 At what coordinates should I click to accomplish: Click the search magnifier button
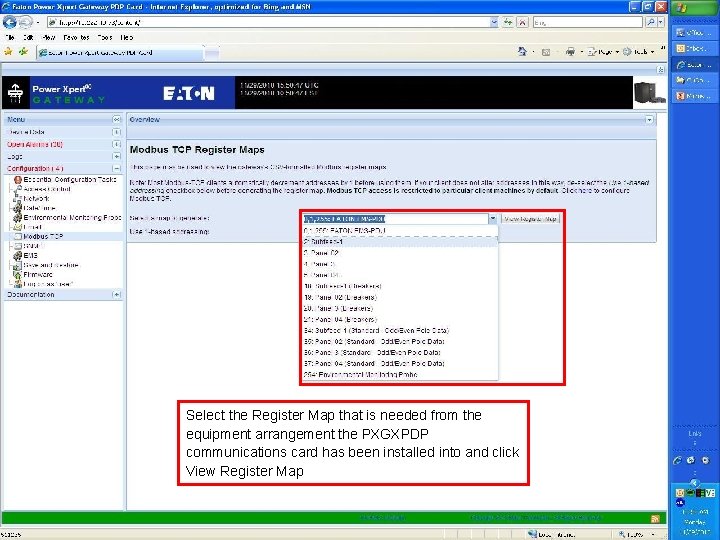coord(650,22)
